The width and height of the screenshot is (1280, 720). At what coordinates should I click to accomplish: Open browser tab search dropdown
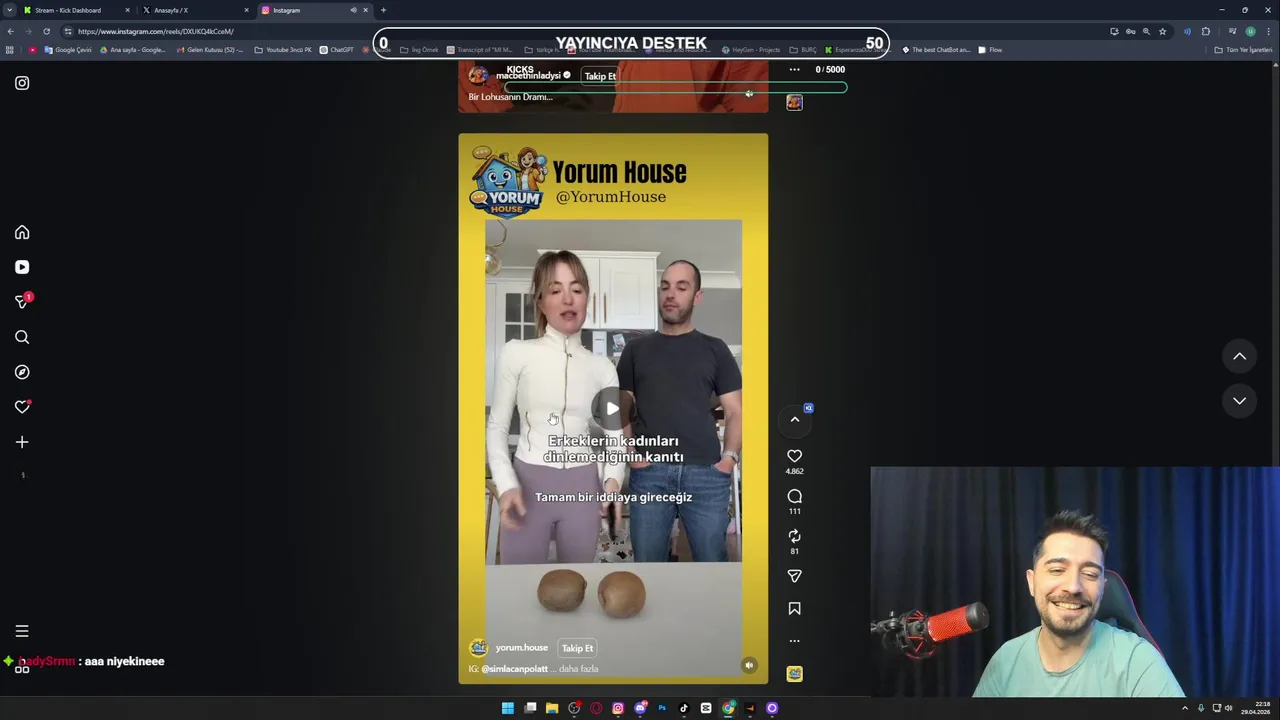10,10
